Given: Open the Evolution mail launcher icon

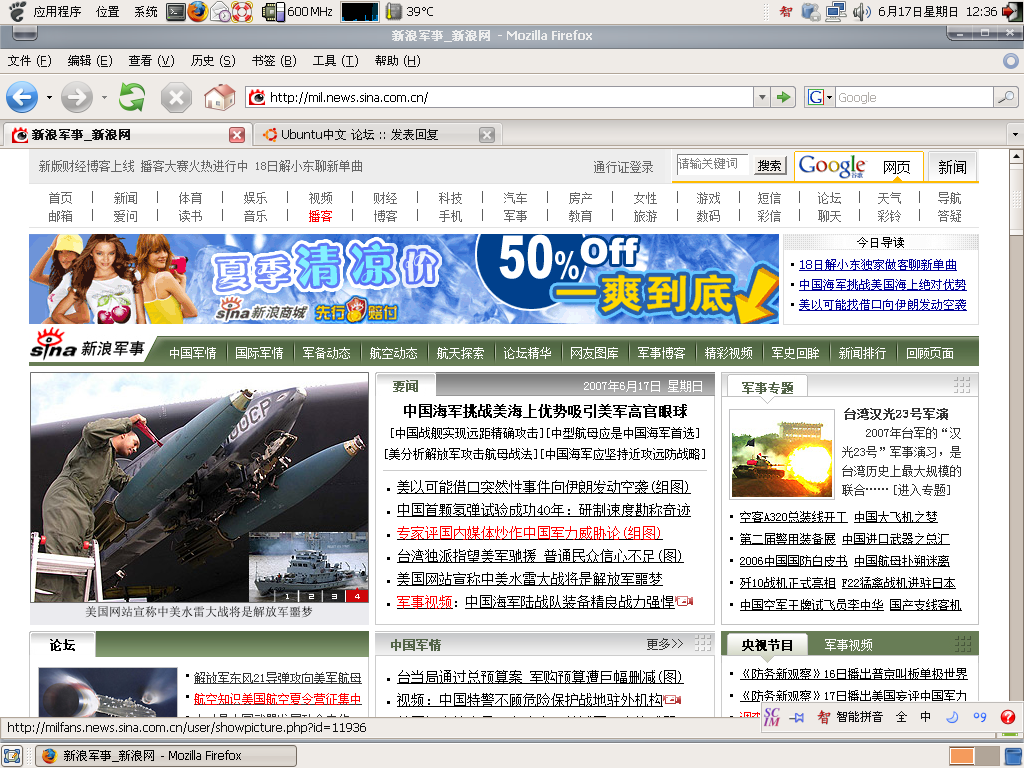Looking at the screenshot, I should pyautogui.click(x=220, y=12).
